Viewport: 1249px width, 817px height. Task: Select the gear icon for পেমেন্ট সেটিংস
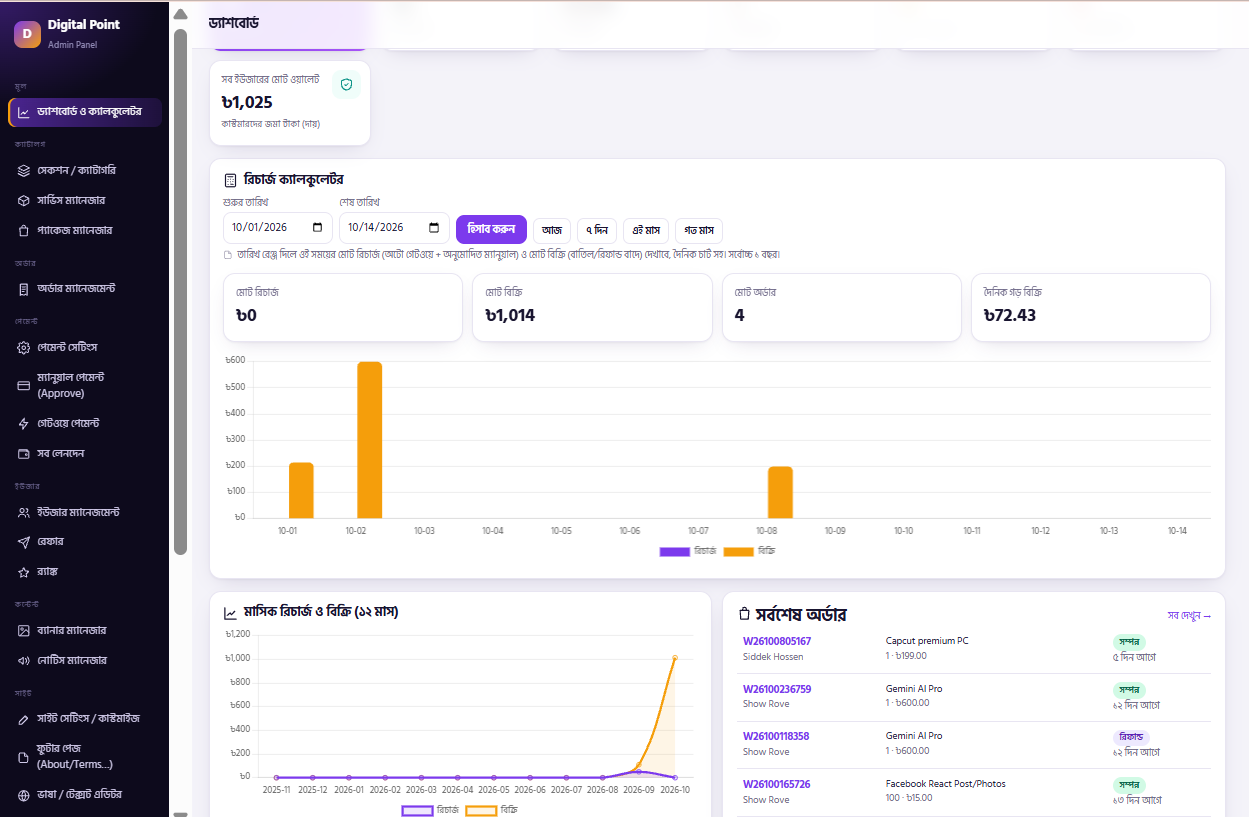pos(24,348)
